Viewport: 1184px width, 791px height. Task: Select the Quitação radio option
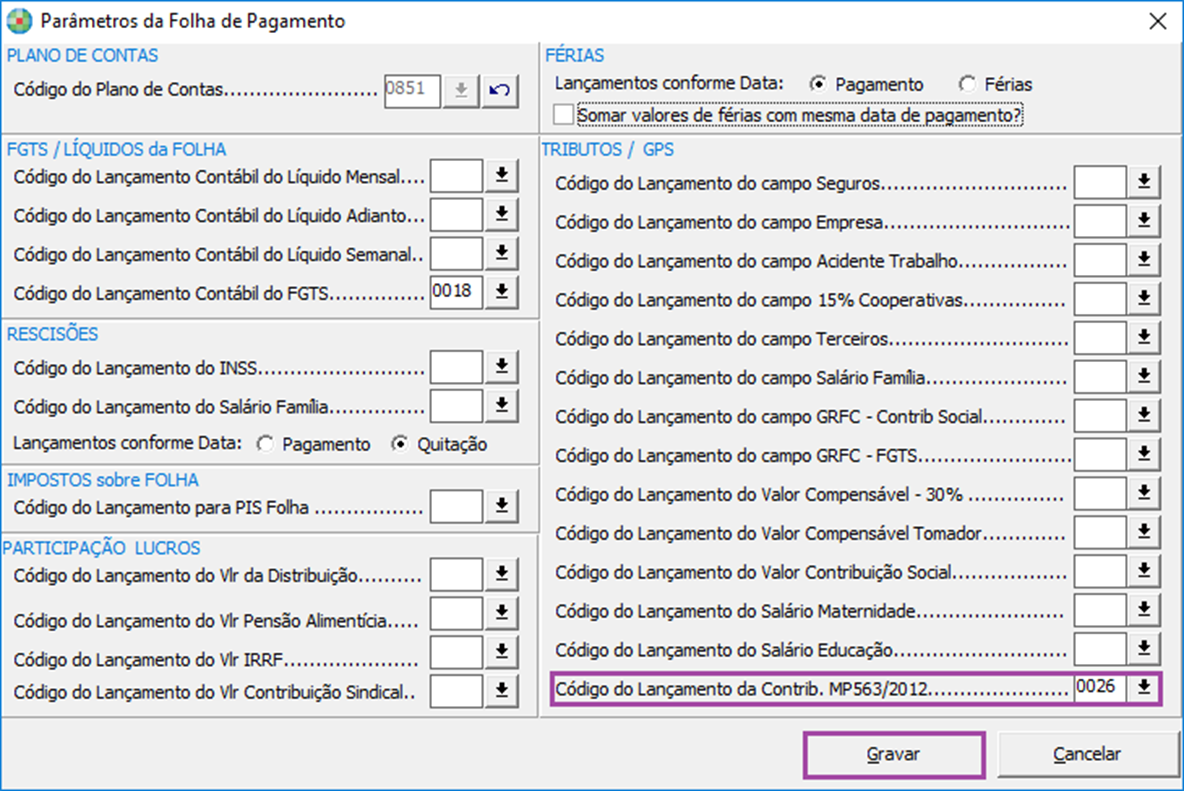(399, 444)
